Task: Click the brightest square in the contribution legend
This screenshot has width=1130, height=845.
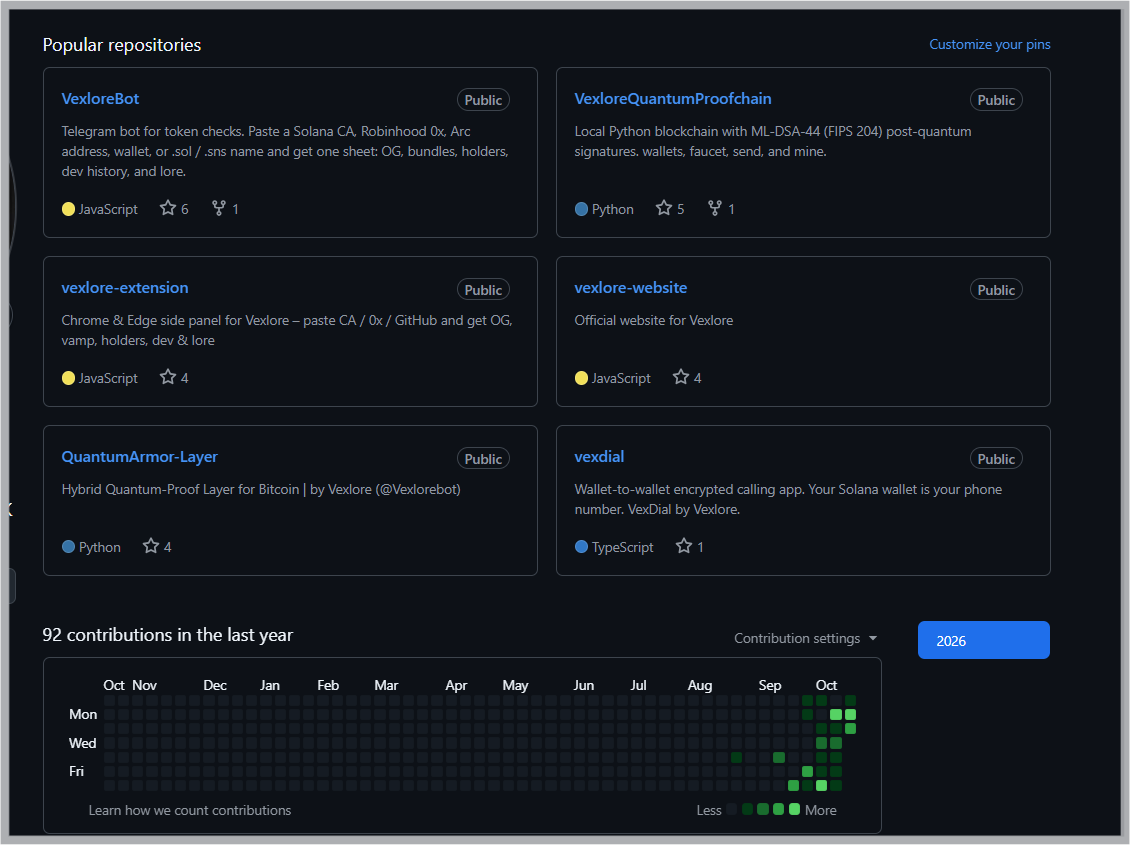Action: (794, 809)
